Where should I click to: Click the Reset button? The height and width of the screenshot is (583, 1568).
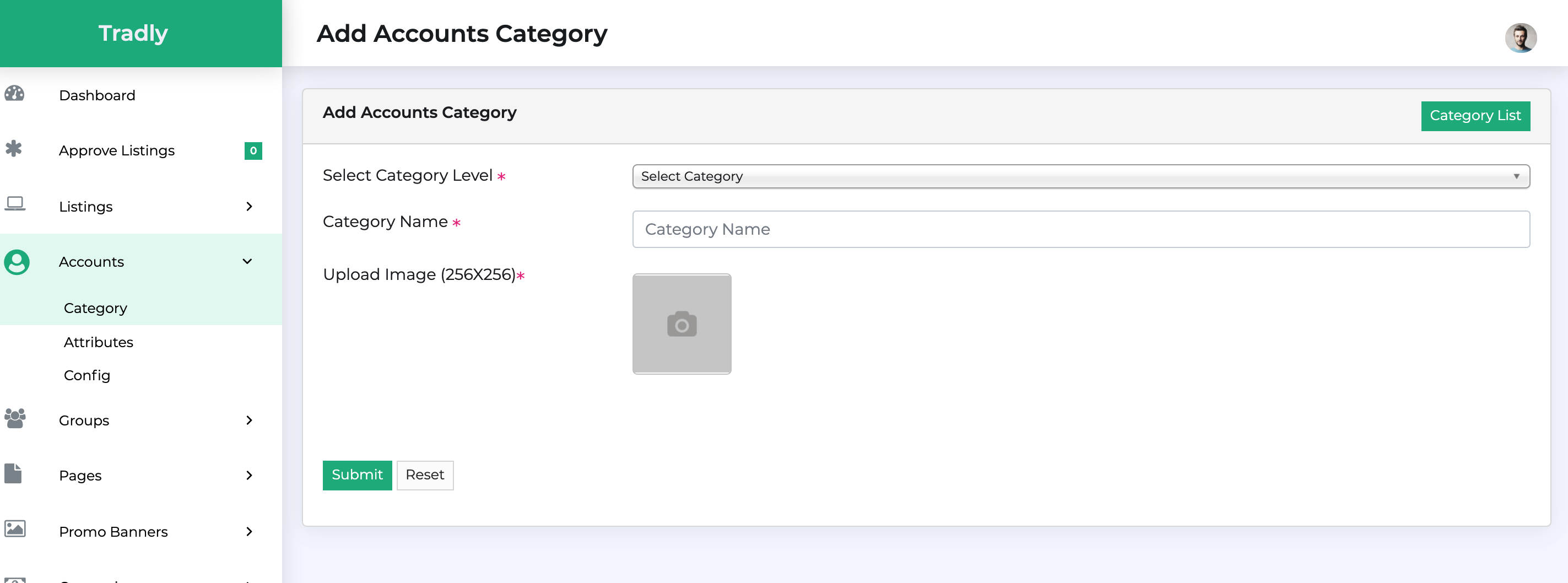(425, 476)
